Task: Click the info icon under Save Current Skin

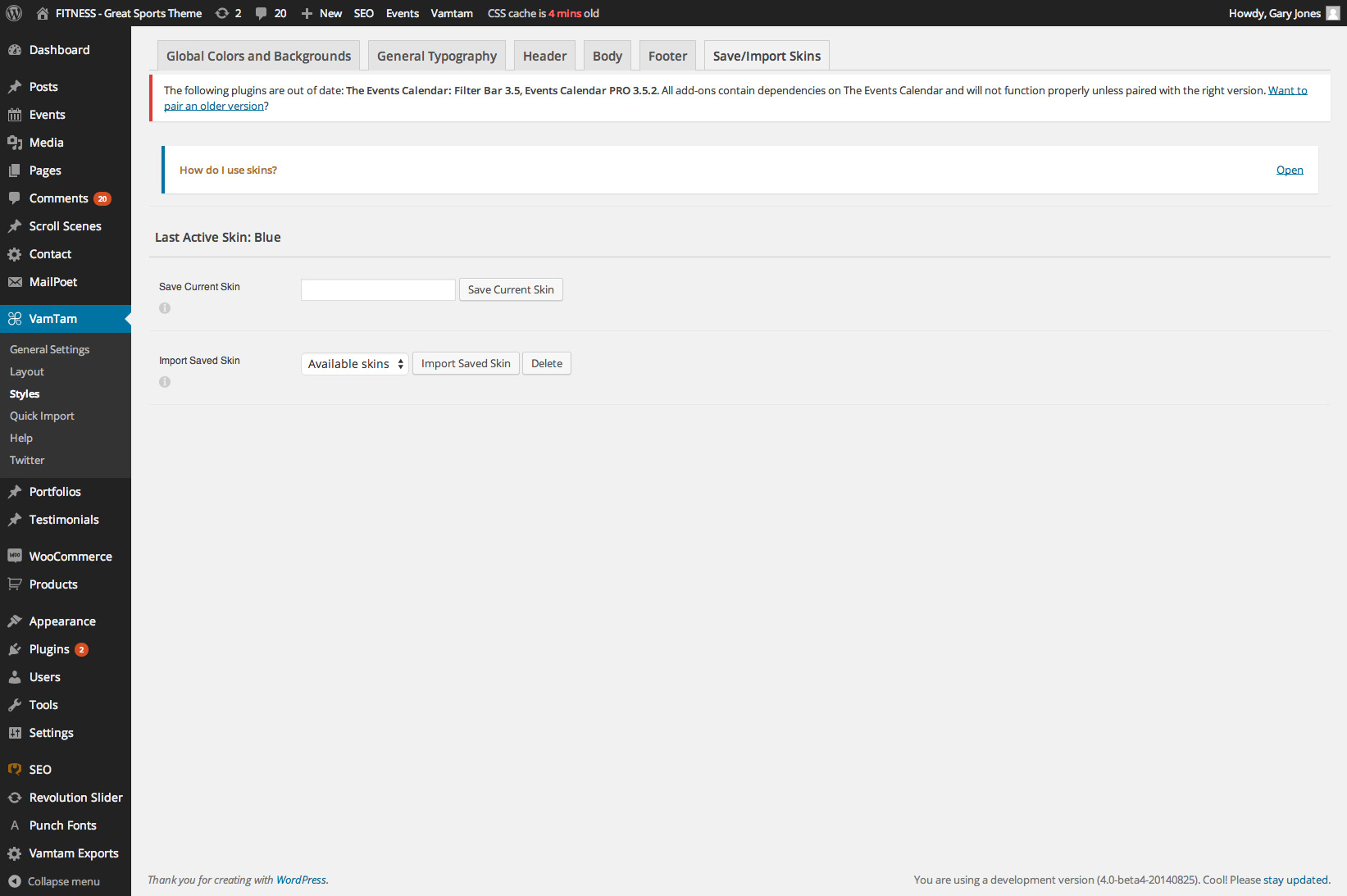Action: [165, 308]
